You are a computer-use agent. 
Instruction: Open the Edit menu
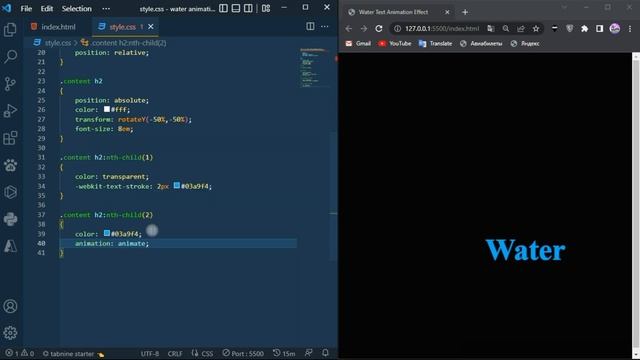point(47,9)
